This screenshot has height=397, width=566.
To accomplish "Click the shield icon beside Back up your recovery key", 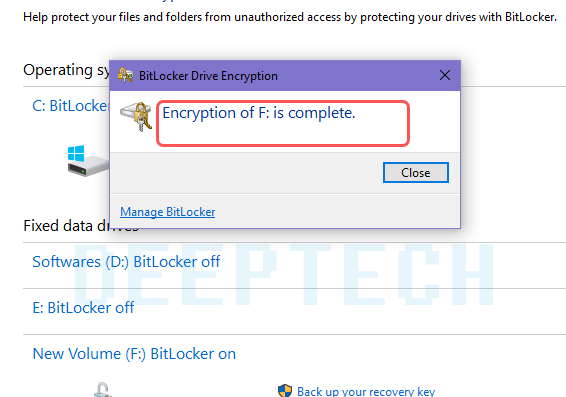I will click(285, 391).
